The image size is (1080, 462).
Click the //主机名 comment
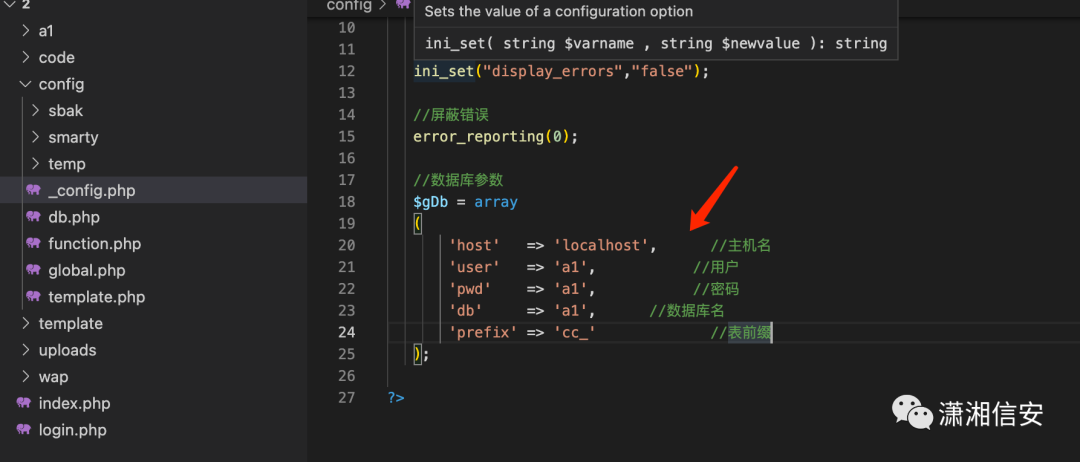[741, 245]
